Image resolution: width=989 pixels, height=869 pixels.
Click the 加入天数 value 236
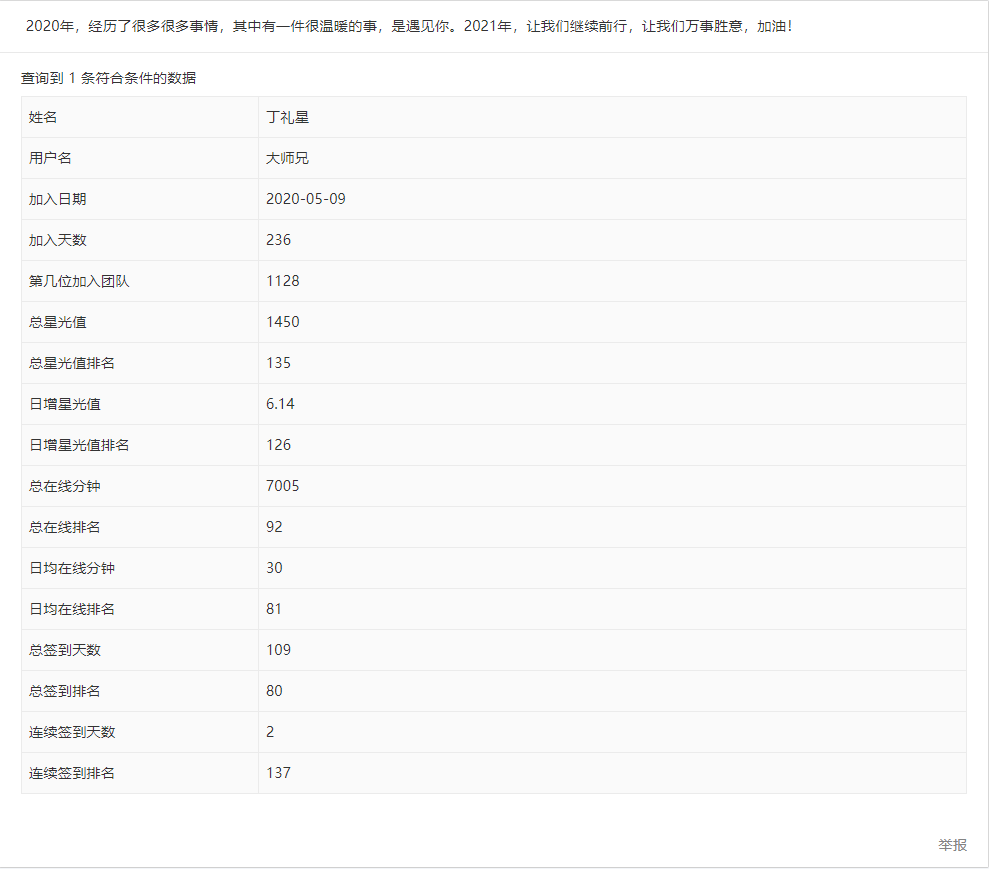(x=278, y=240)
